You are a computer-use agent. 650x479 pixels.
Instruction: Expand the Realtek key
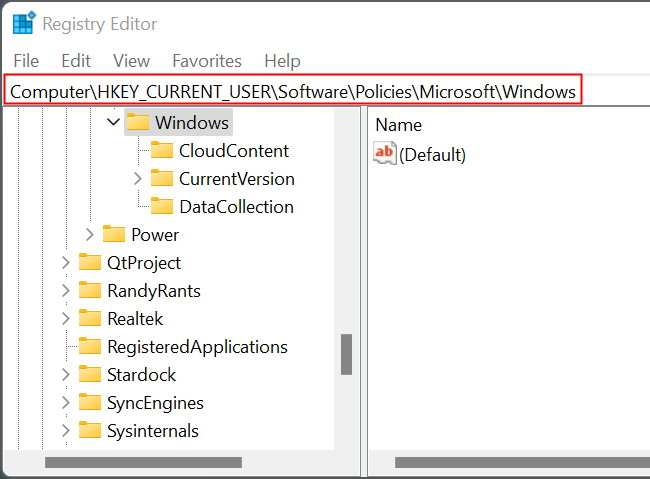[x=65, y=319]
